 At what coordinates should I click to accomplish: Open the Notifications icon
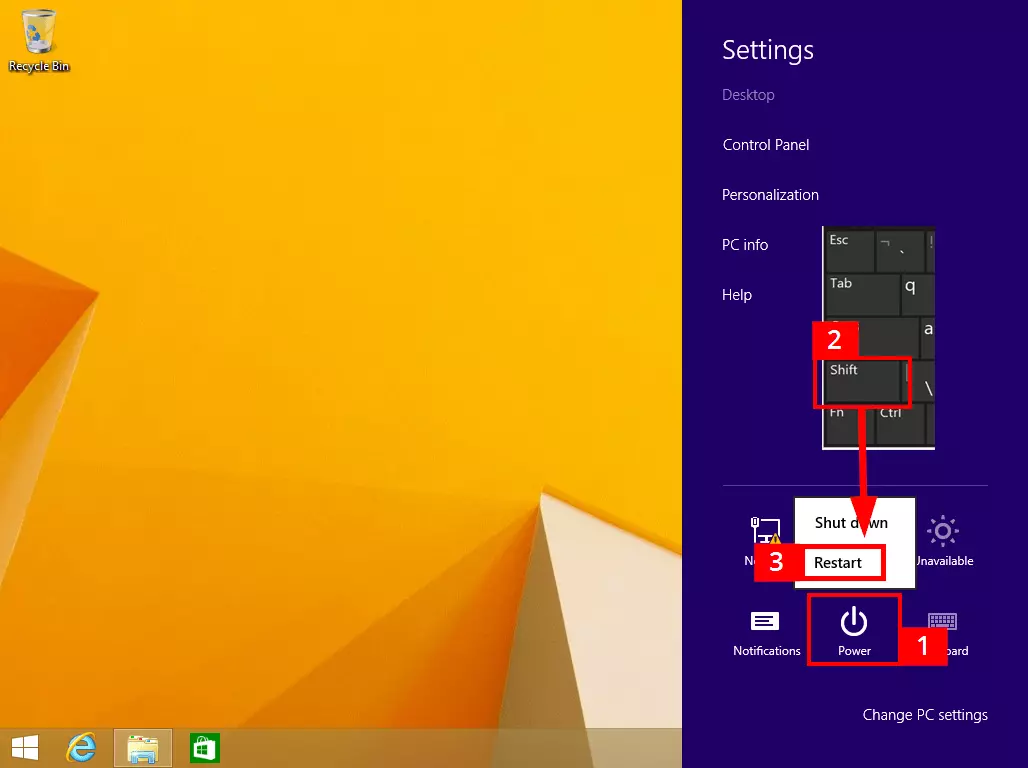pyautogui.click(x=766, y=632)
